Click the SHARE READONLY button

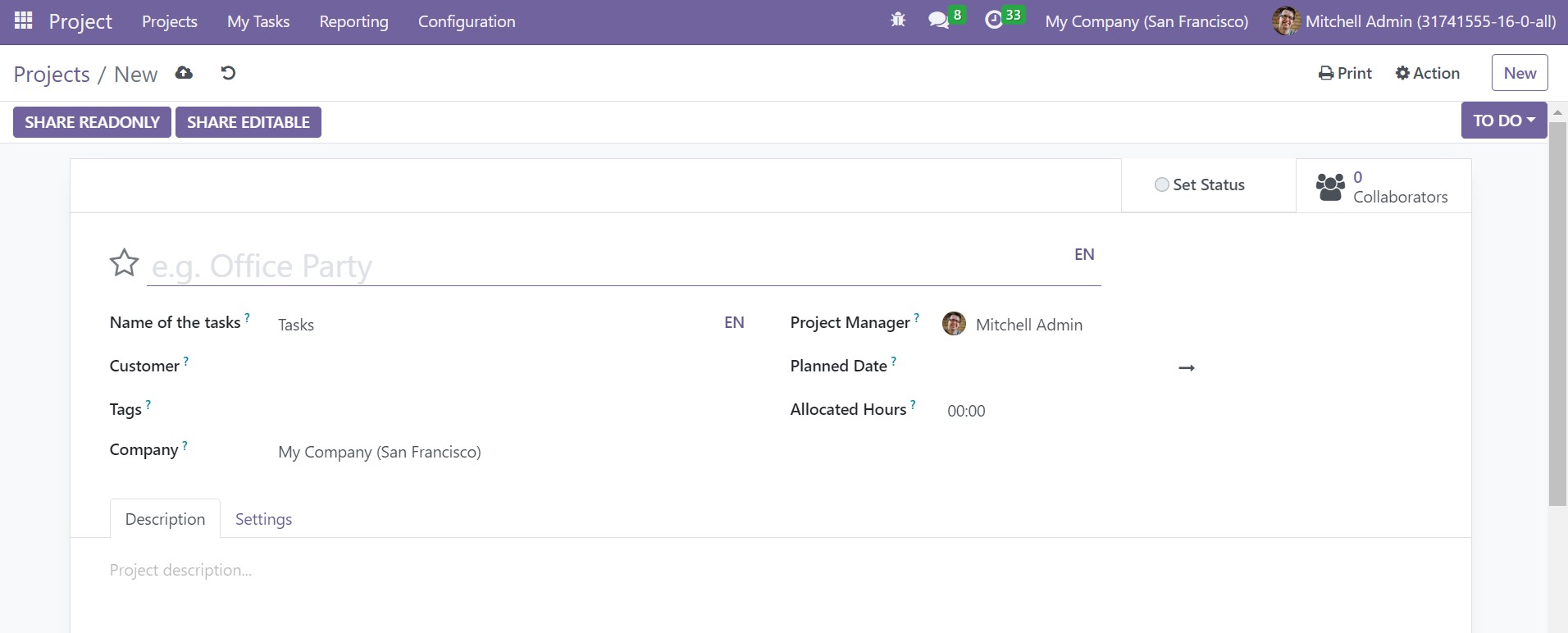pos(92,122)
